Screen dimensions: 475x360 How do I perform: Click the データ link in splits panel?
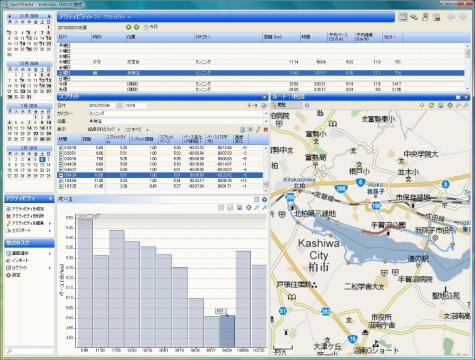253,105
